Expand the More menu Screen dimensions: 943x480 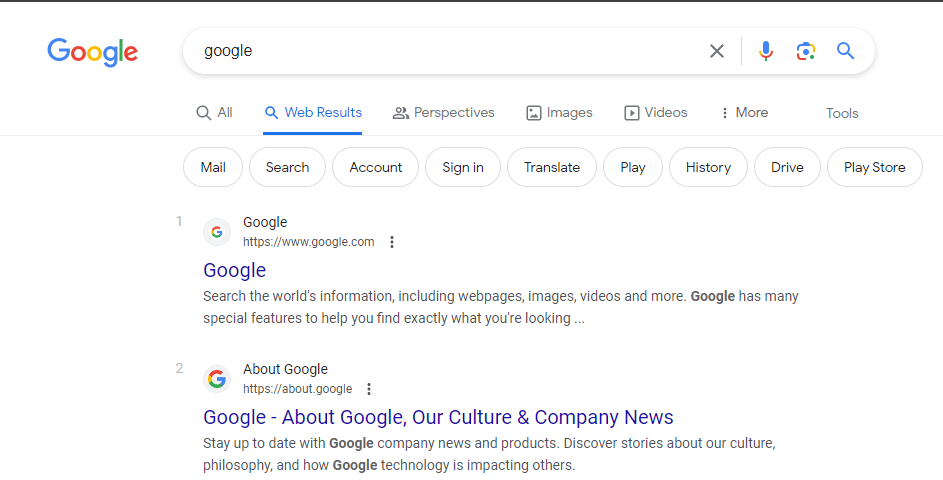[x=745, y=112]
